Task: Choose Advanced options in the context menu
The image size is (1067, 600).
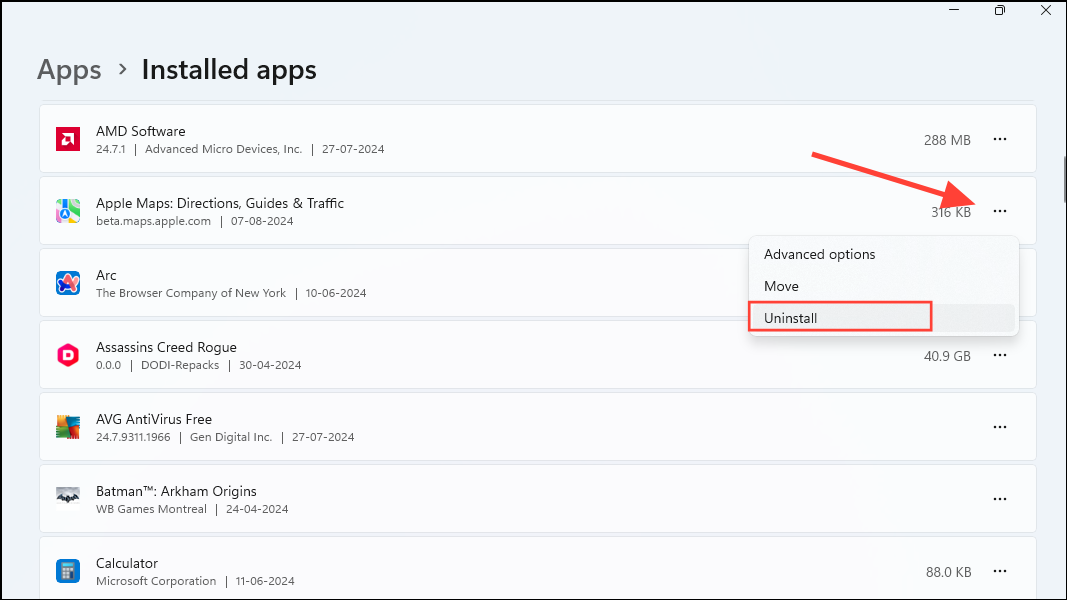Action: click(883, 254)
